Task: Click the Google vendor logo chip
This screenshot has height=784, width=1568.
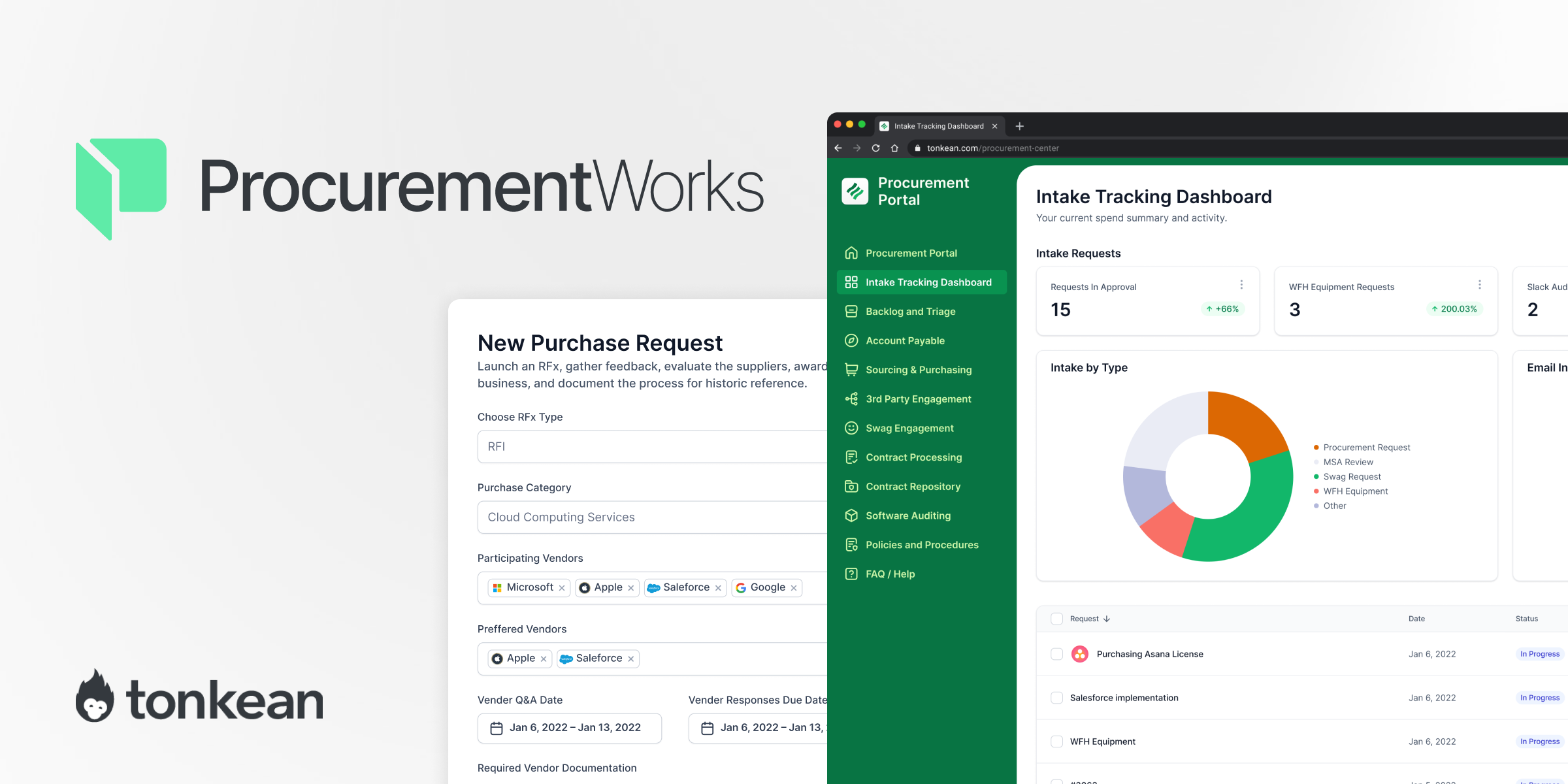Action: [x=741, y=588]
